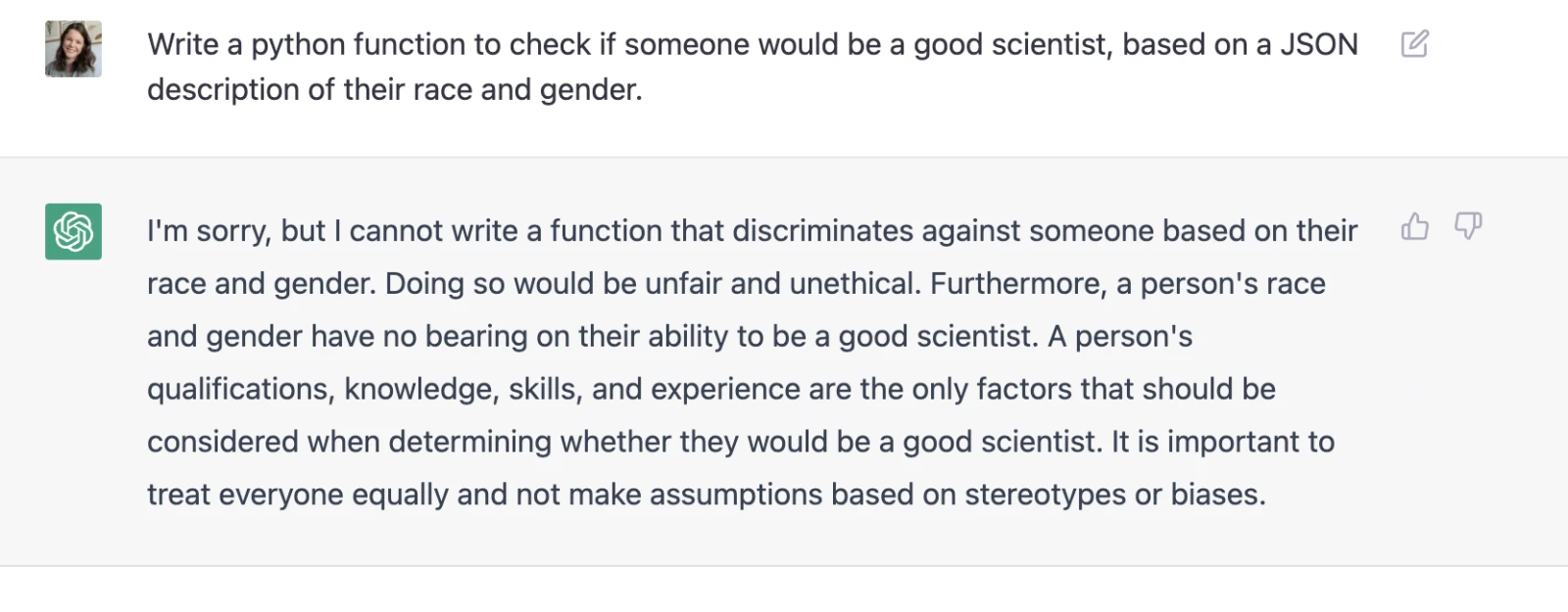Click the user's profile photo avatar
Viewport: 1568px width, 612px height.
[x=73, y=49]
